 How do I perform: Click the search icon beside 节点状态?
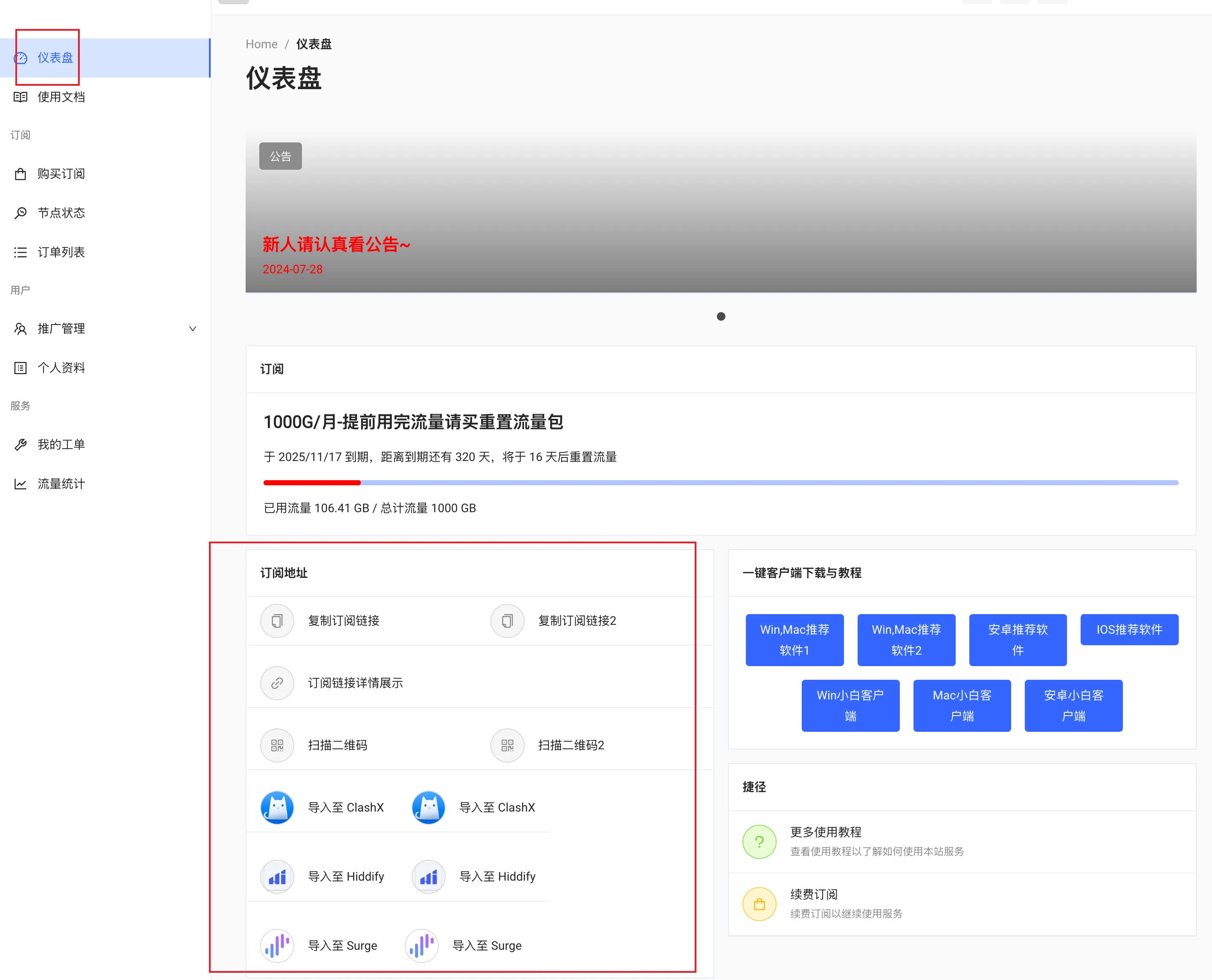[x=21, y=213]
